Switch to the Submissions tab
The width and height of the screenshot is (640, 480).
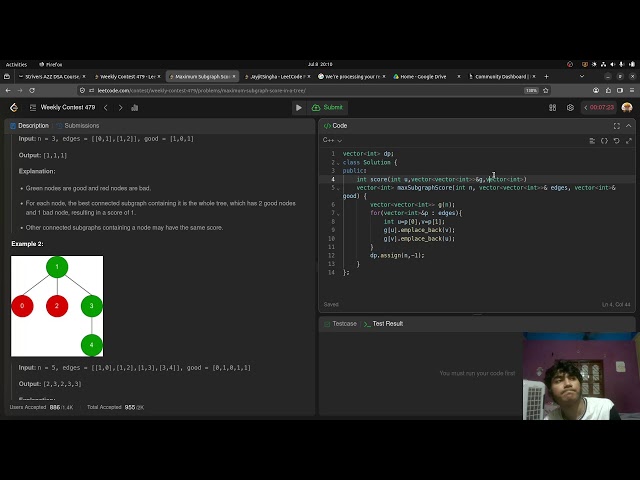[78, 126]
